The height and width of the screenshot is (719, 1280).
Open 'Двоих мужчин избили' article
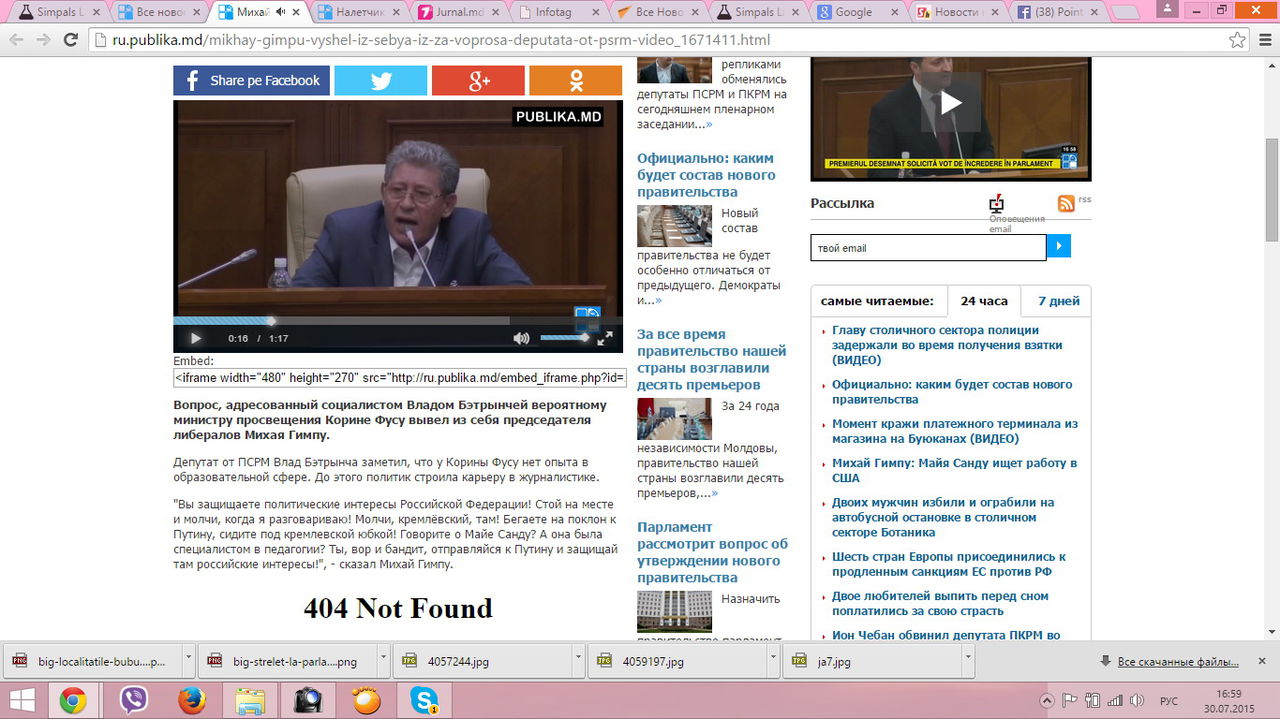(943, 517)
